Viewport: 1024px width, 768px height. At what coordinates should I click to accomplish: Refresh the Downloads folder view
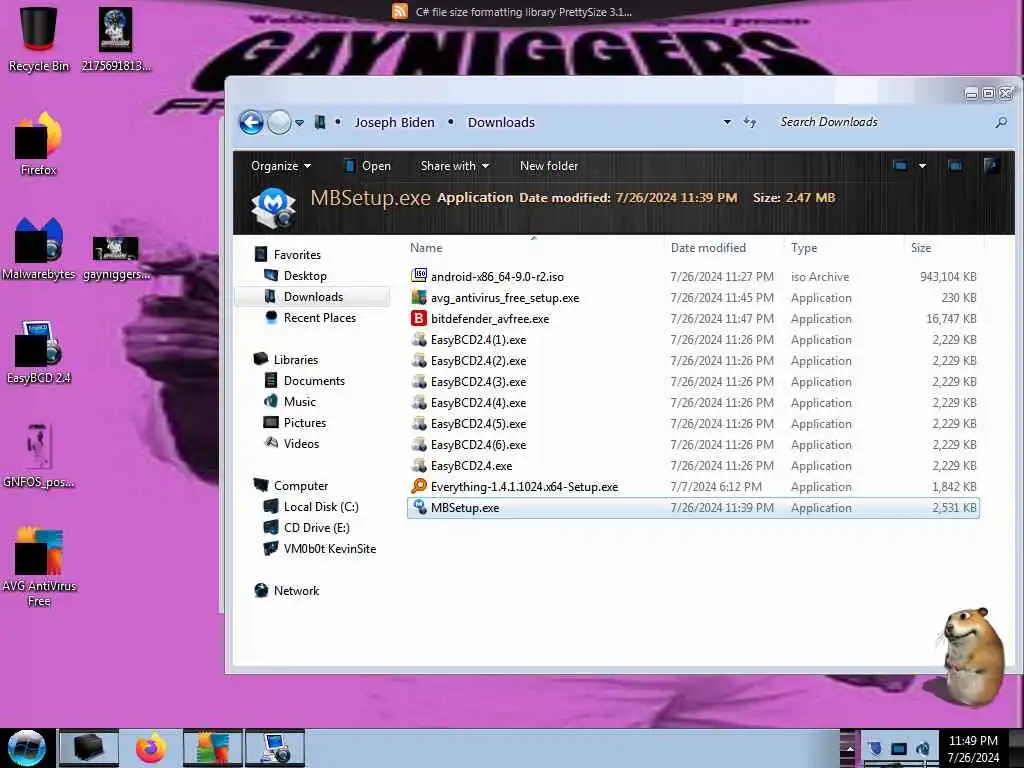coord(750,122)
